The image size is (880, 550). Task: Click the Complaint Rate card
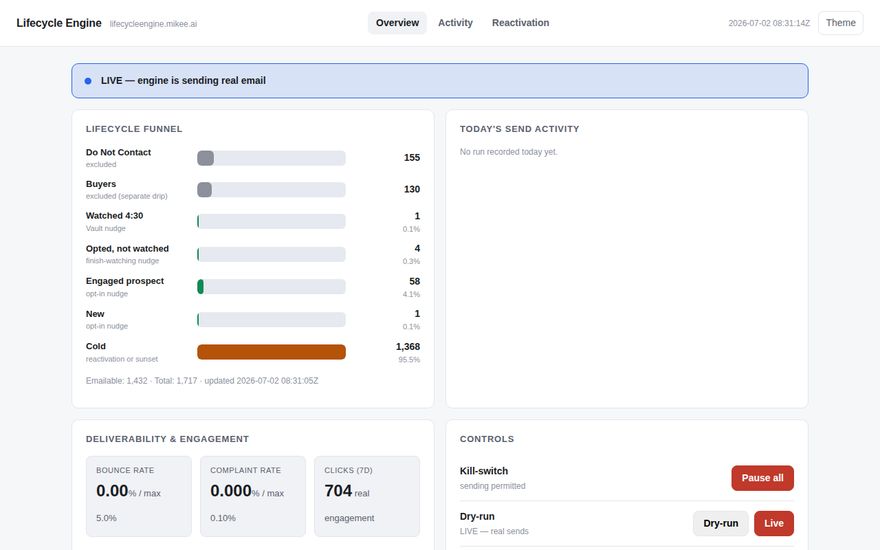coord(253,496)
